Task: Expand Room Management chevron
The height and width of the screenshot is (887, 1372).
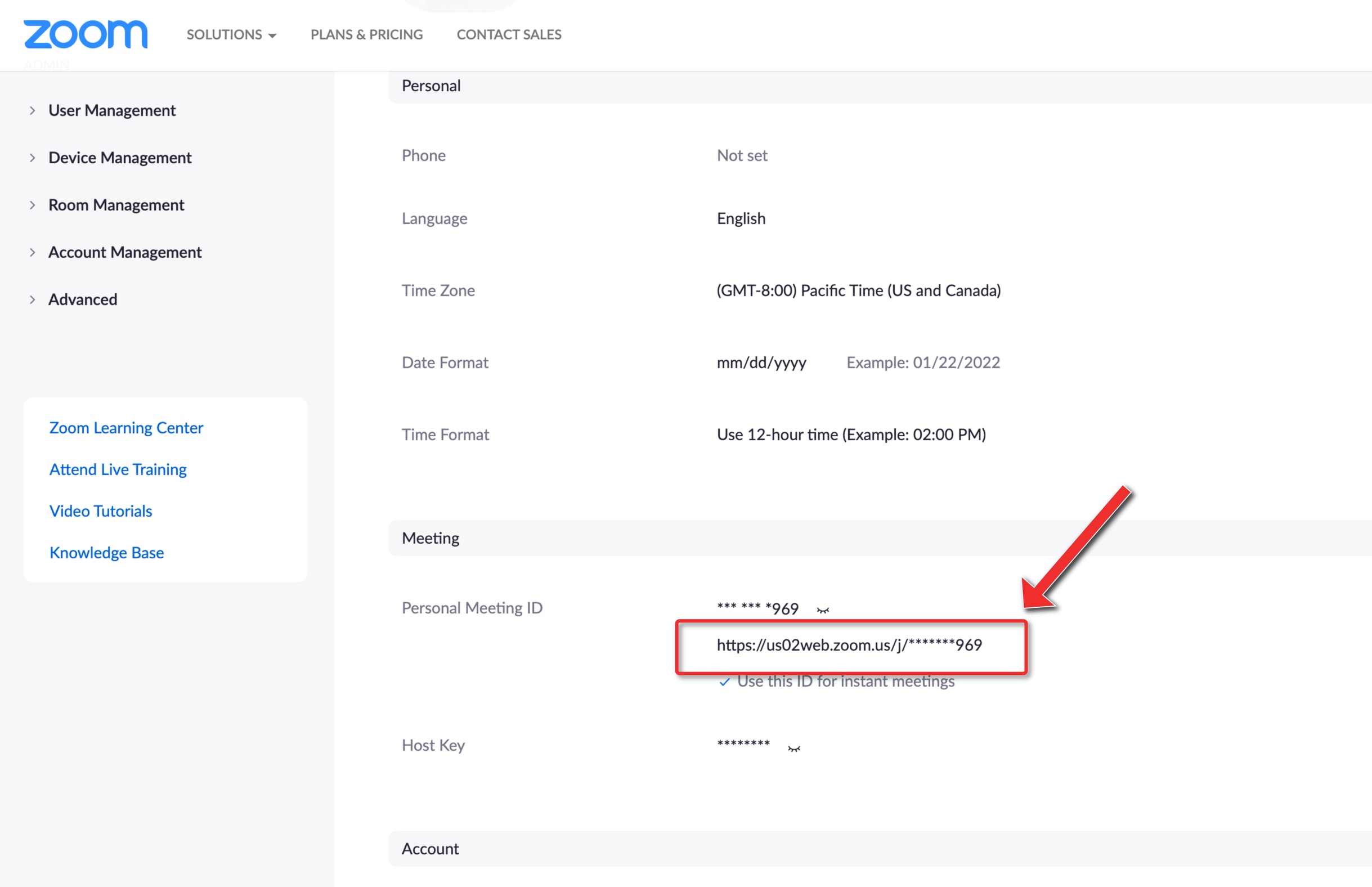Action: [32, 205]
